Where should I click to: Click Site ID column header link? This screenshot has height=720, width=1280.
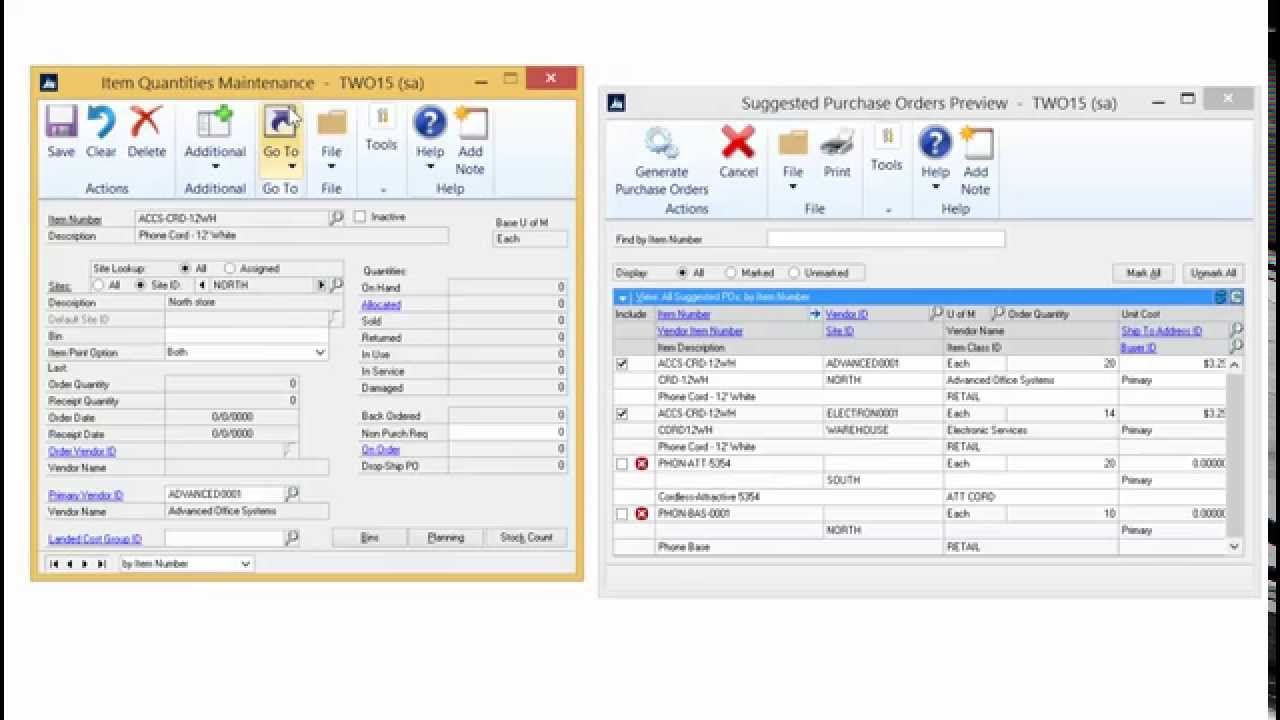[x=839, y=331]
